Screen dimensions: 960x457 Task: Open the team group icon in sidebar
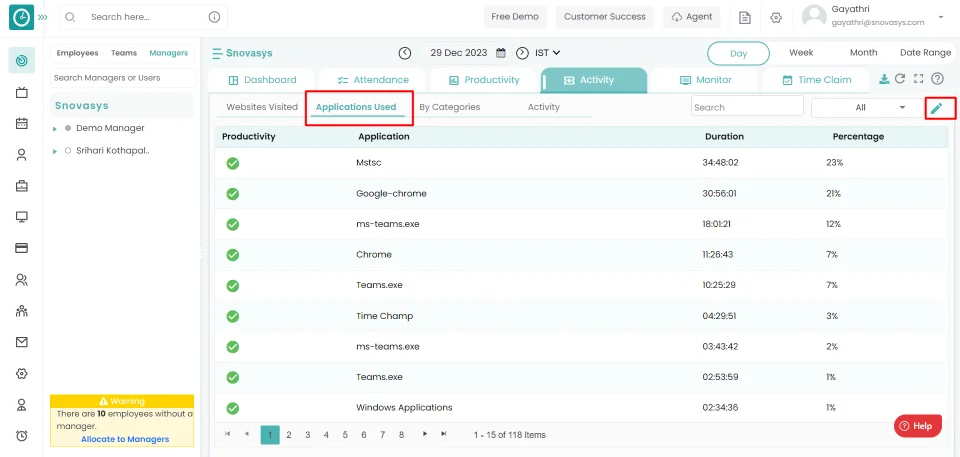coord(21,311)
